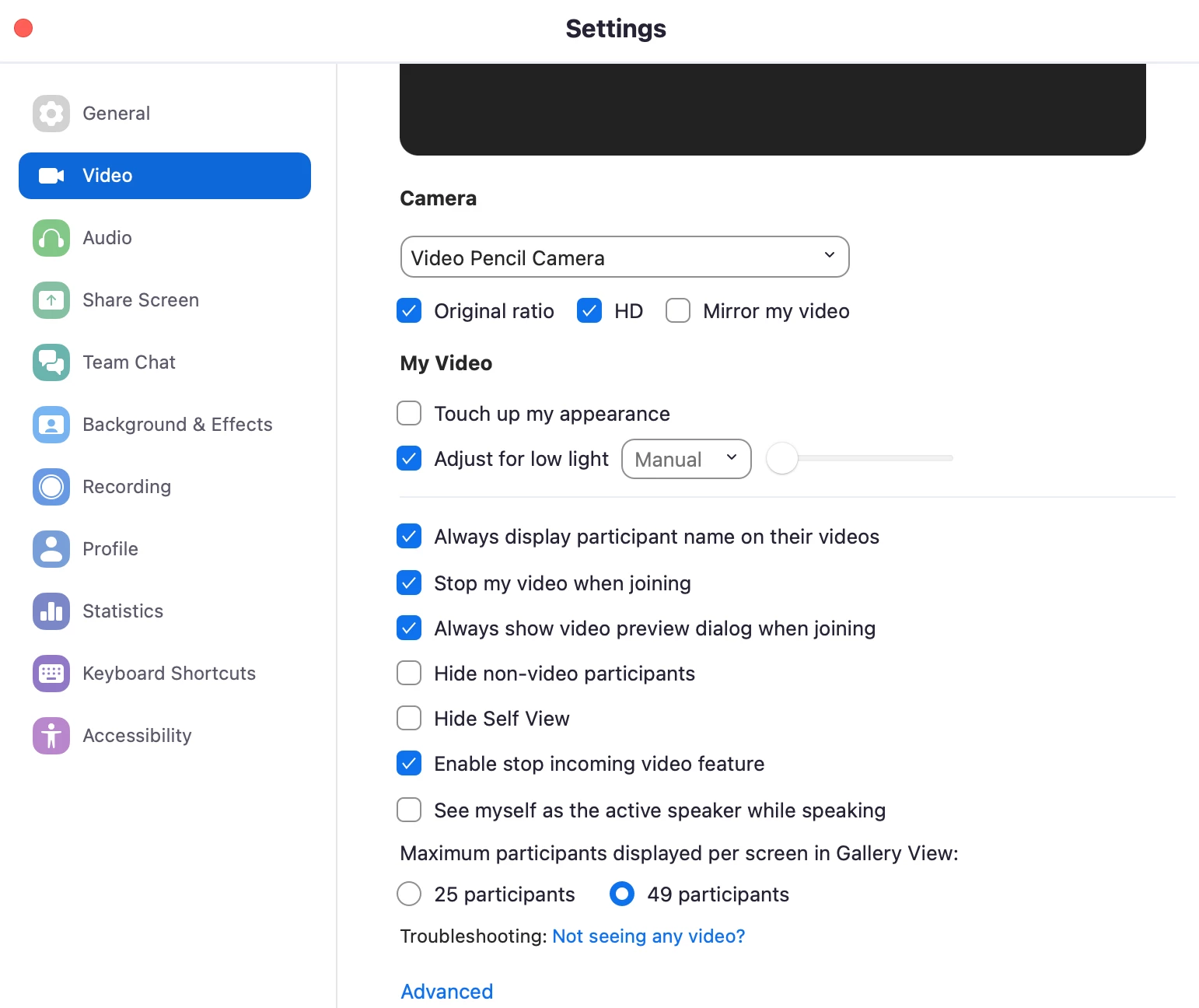Image resolution: width=1199 pixels, height=1008 pixels.
Task: Go to Background & Effects settings
Action: coord(165,425)
